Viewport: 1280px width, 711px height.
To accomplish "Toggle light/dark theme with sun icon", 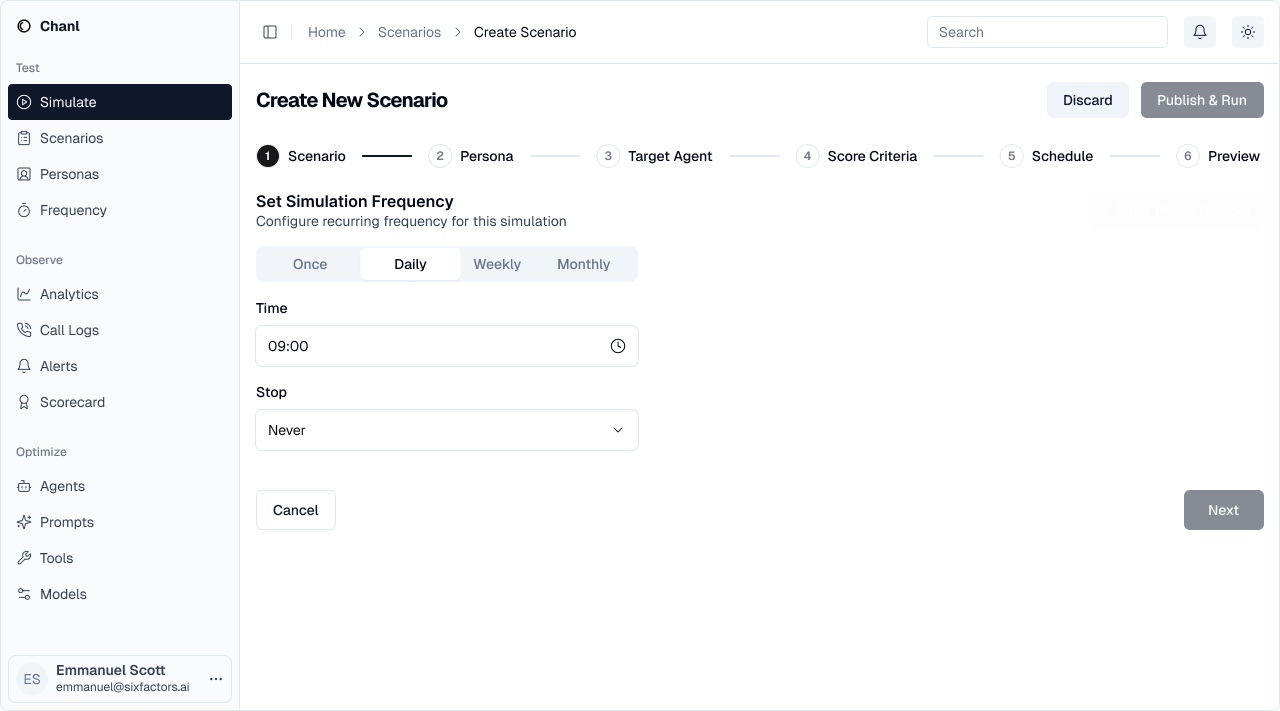I will pyautogui.click(x=1248, y=32).
